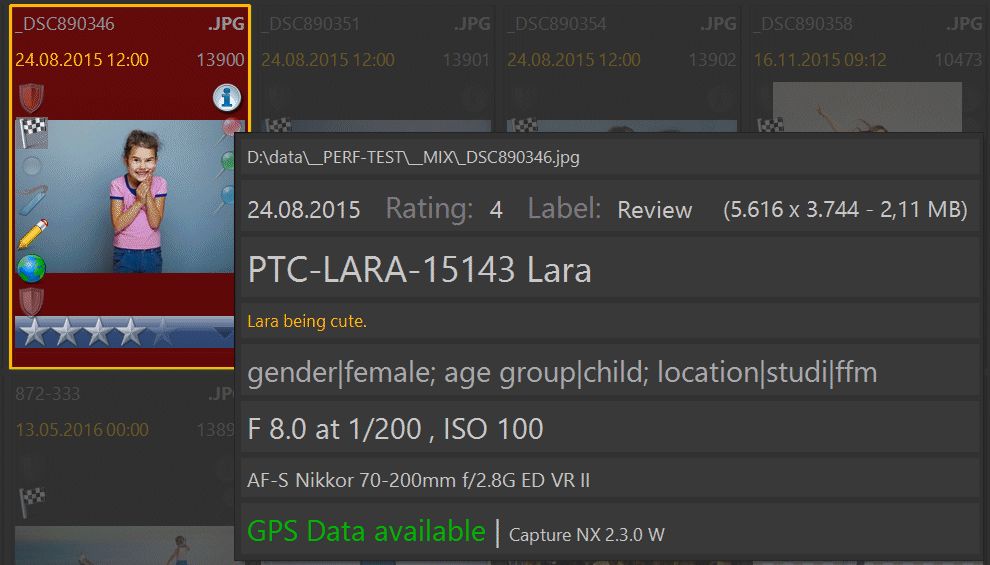Click the .JPG extension label on _DSC890346
The height and width of the screenshot is (565, 990).
point(226,24)
